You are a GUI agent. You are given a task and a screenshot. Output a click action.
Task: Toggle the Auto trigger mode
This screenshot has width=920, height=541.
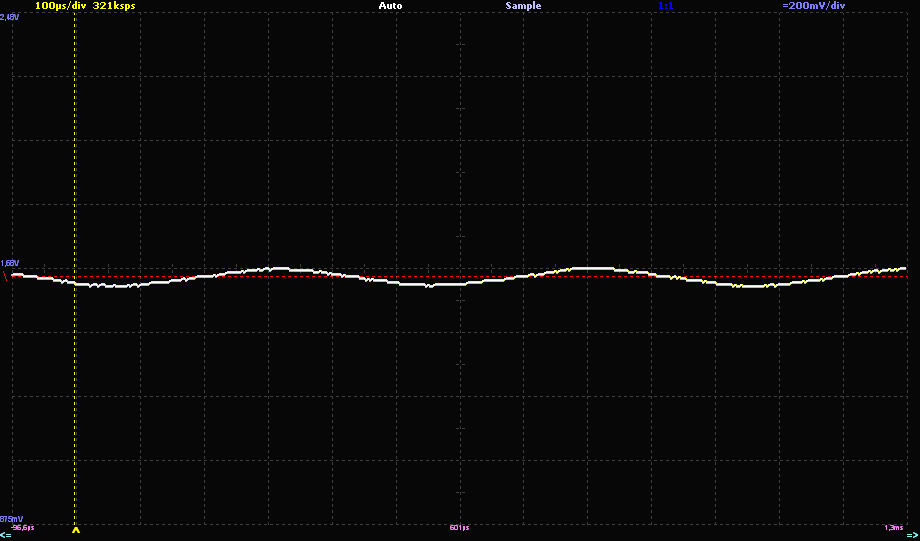pos(391,6)
